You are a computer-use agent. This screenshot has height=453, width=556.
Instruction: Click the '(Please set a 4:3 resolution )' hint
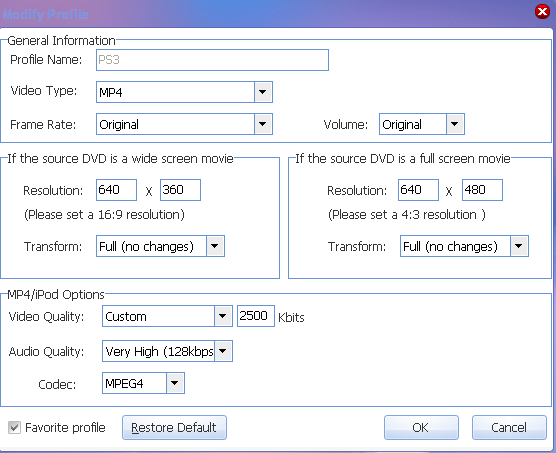pyautogui.click(x=407, y=215)
